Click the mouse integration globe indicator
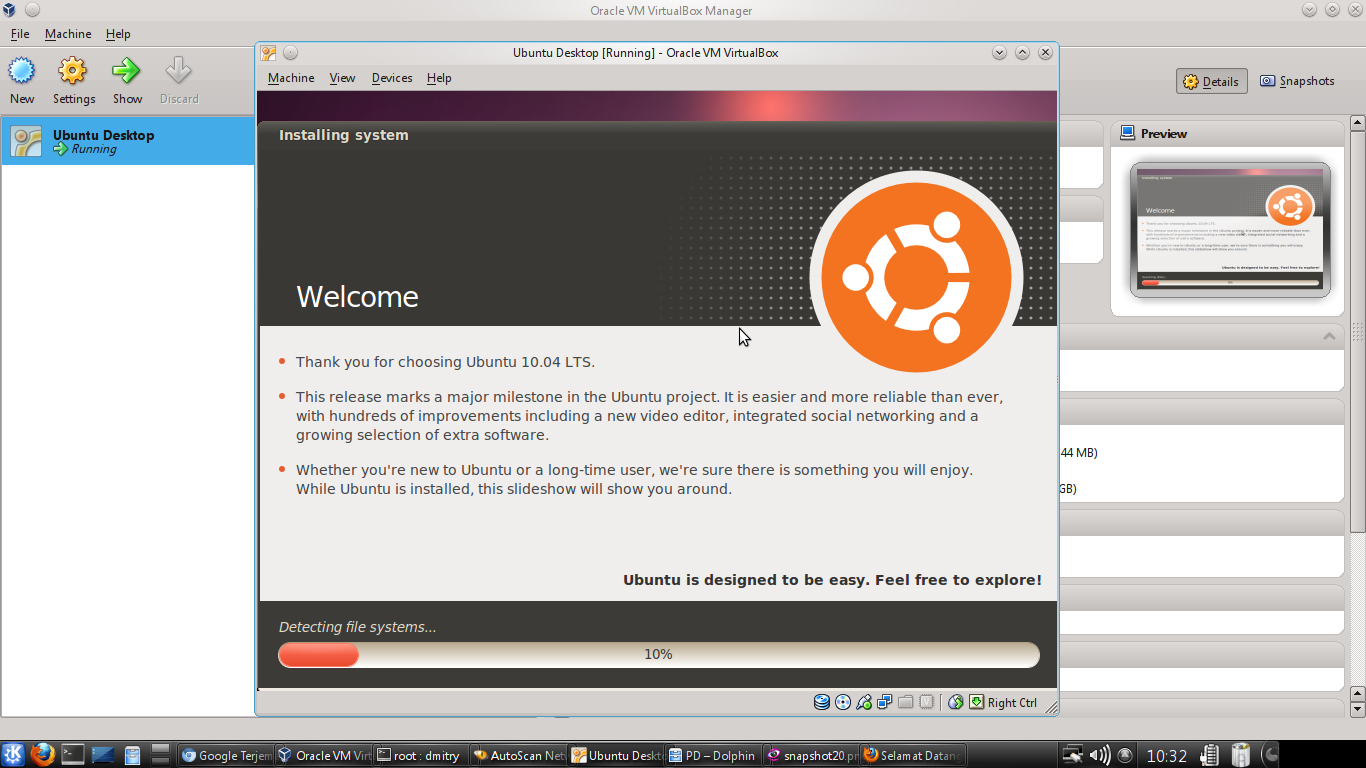The height and width of the screenshot is (768, 1366). click(956, 702)
